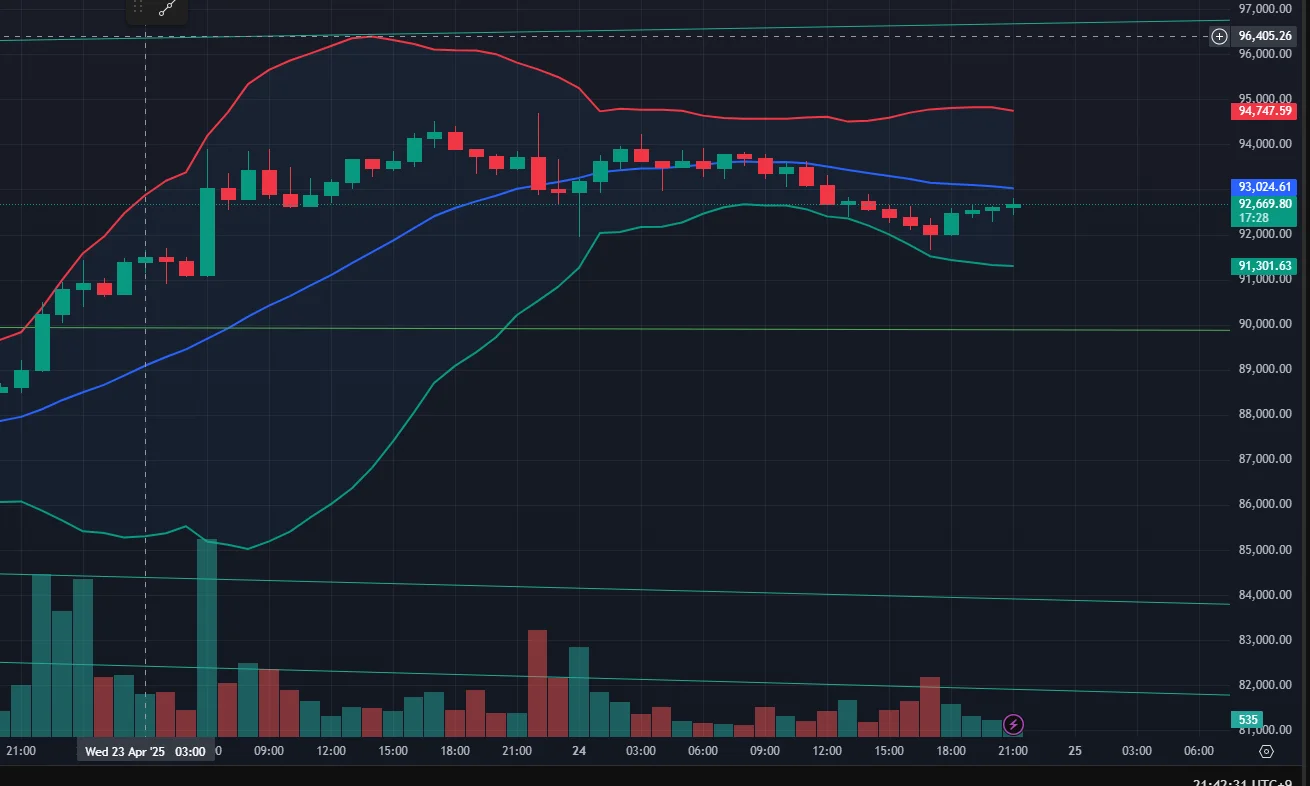
Task: Click the 84,000.00 price axis value
Action: click(x=1265, y=595)
